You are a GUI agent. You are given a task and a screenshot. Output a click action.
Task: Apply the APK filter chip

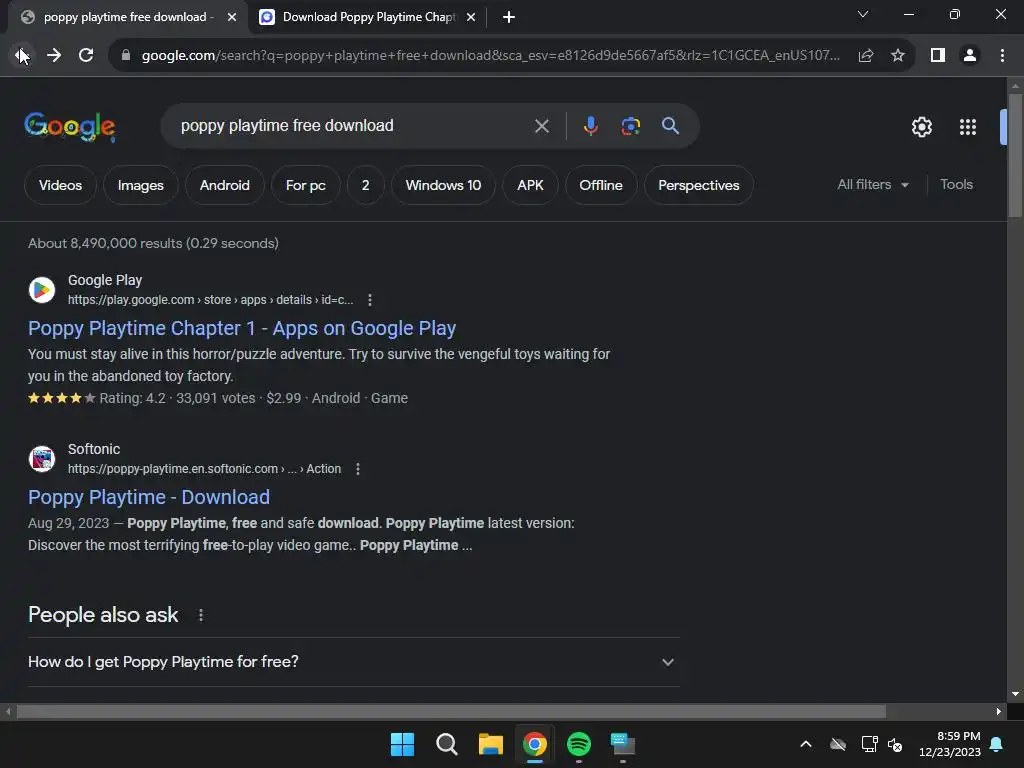pos(530,185)
